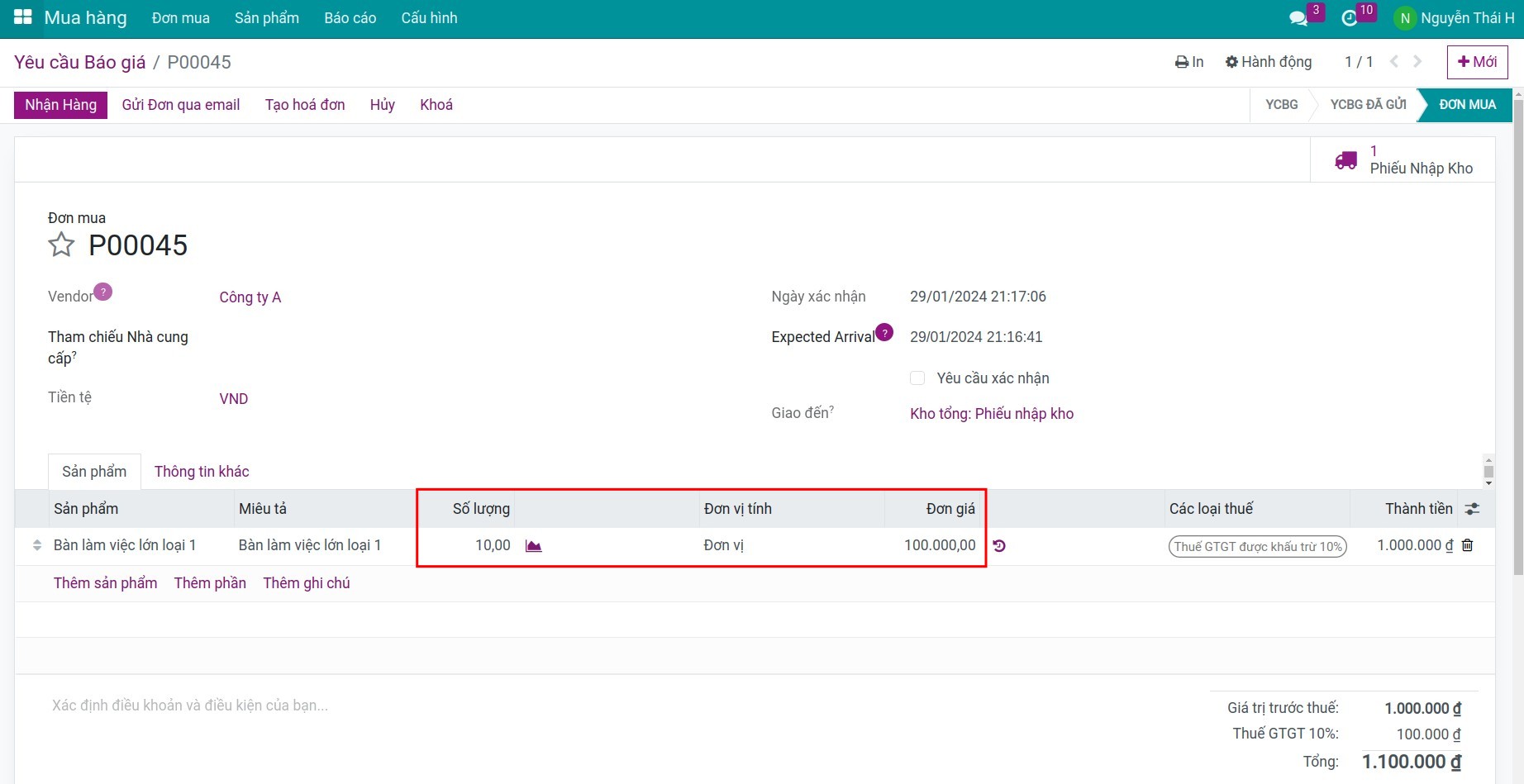The height and width of the screenshot is (784, 1524).
Task: Open the messages chat icon
Action: coord(1298,18)
